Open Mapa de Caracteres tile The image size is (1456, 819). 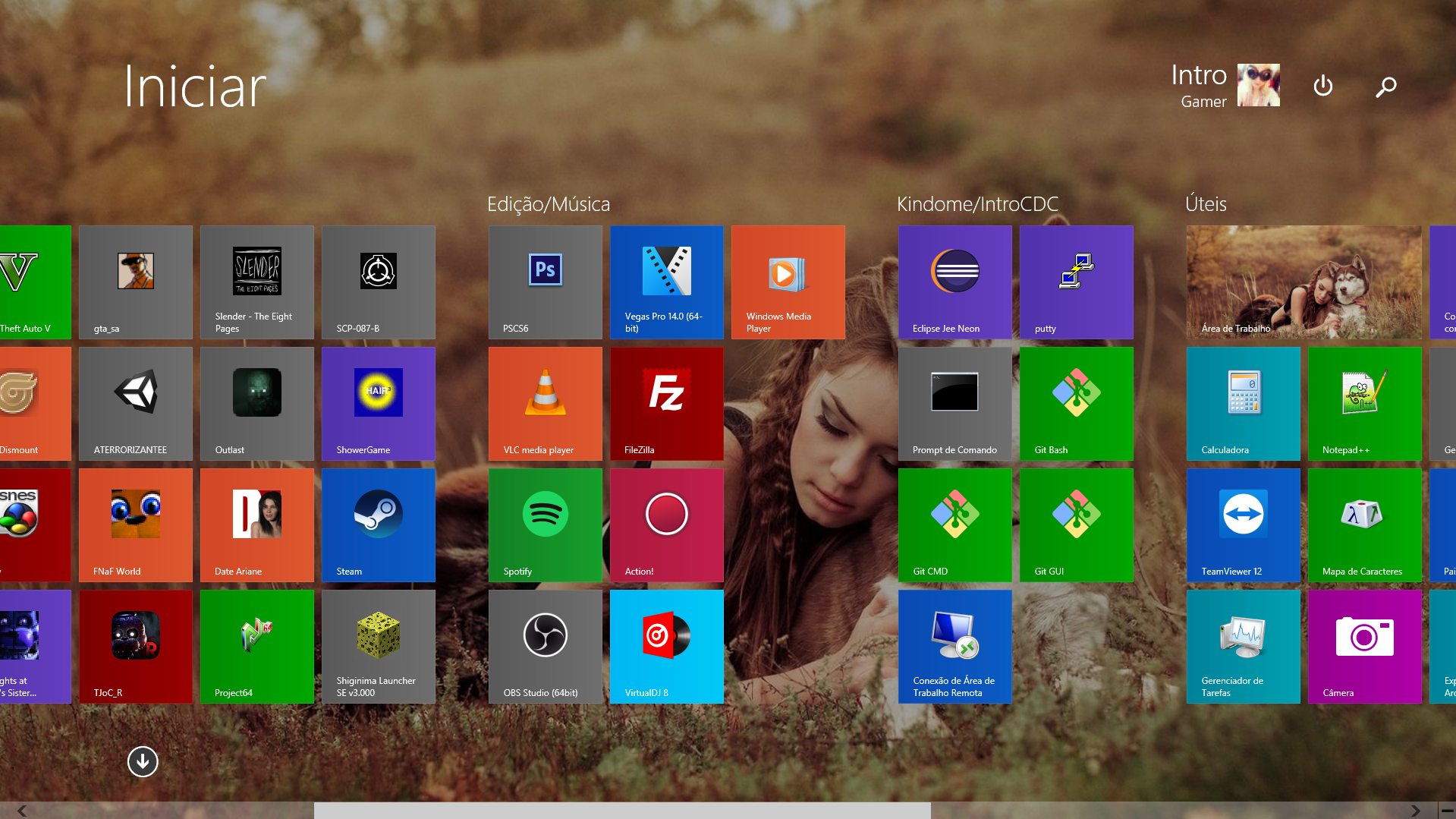click(1365, 525)
